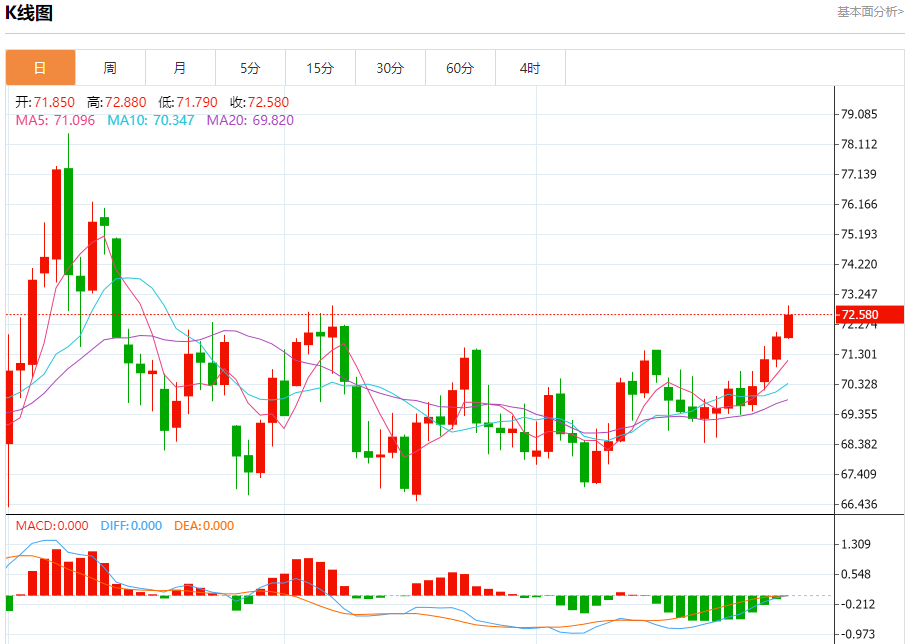Screen dimensions: 909x644
Task: Click the MA10: 70.347 indicator label
Action: coord(151,121)
